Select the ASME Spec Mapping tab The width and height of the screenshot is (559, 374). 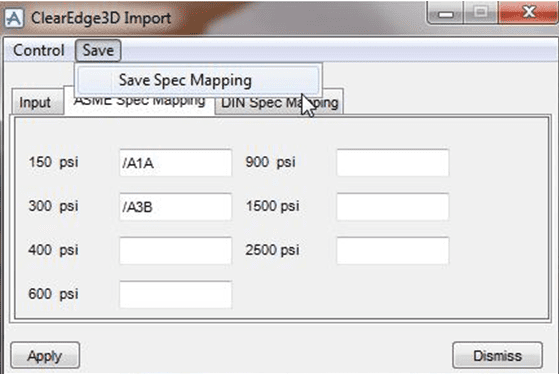139,102
